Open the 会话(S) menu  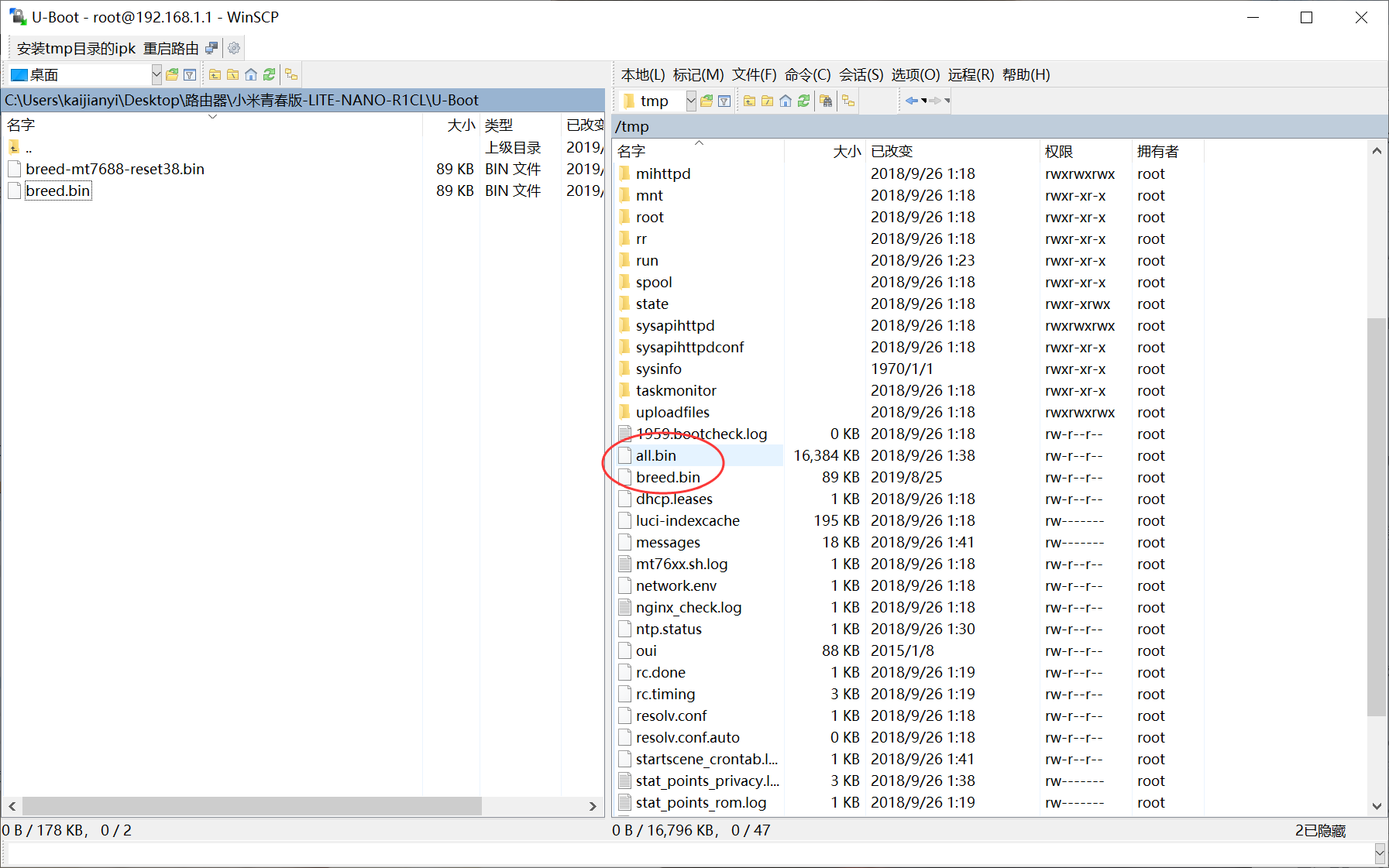(x=861, y=74)
